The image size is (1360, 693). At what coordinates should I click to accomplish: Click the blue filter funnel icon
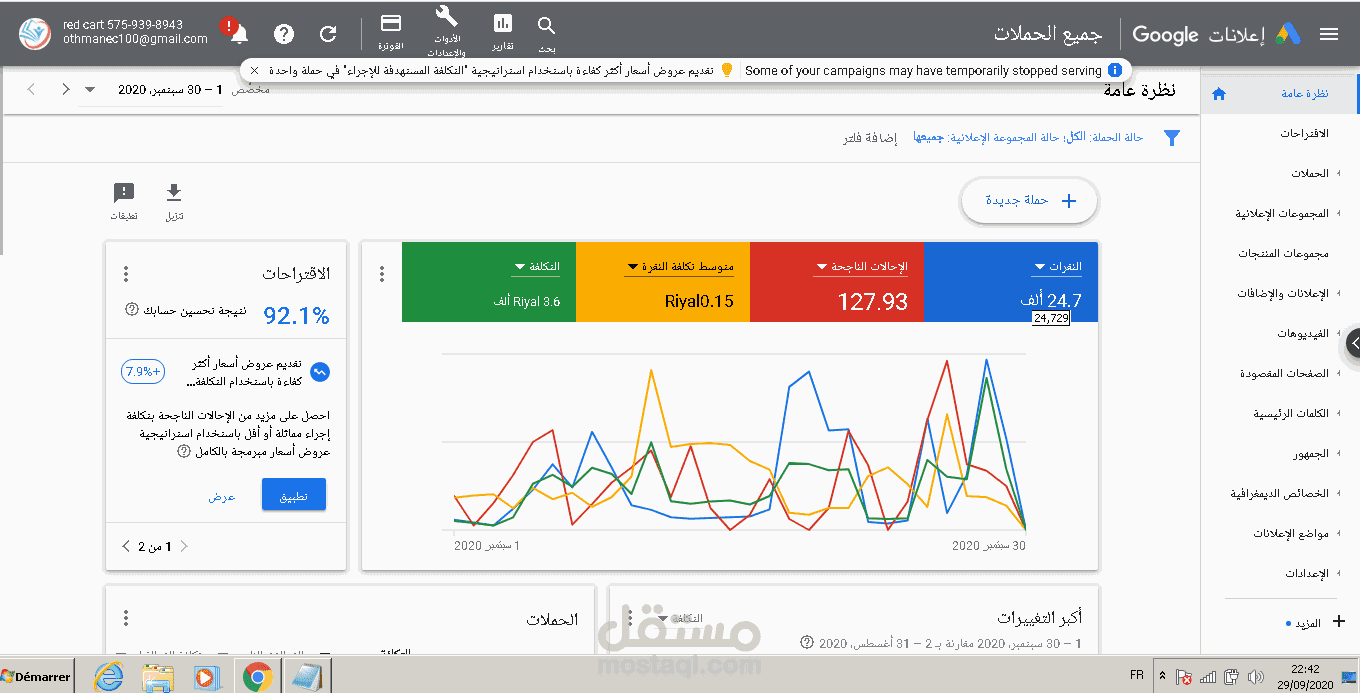1171,138
